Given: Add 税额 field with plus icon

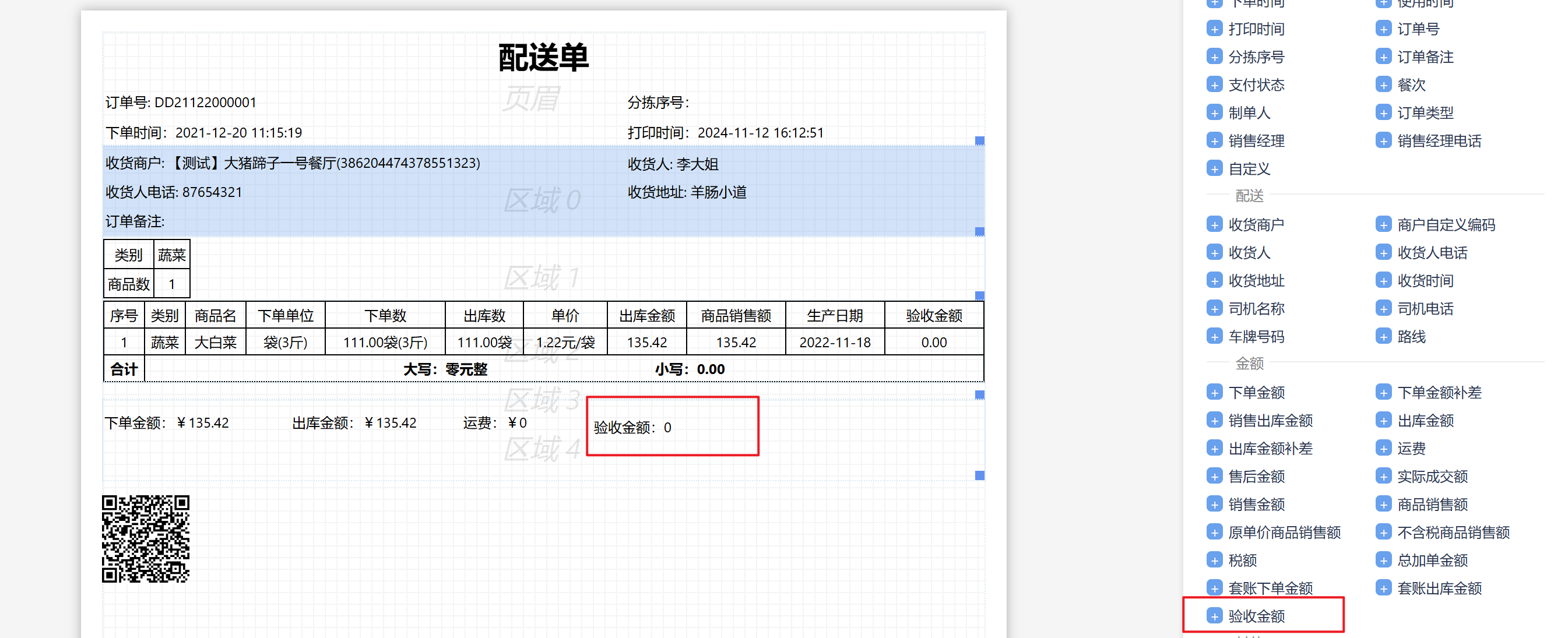Looking at the screenshot, I should (1214, 560).
